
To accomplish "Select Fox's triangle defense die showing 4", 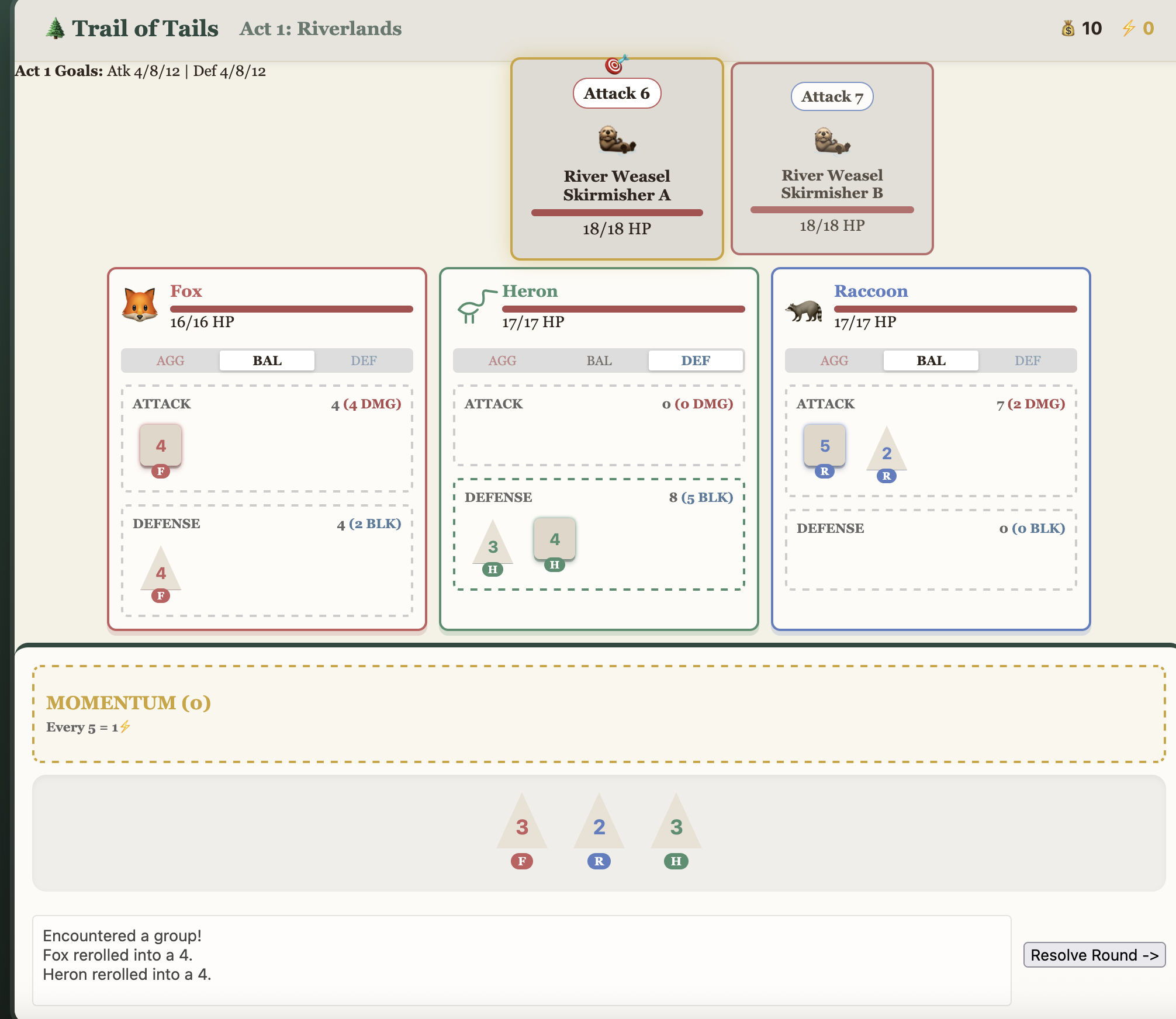I will click(161, 571).
